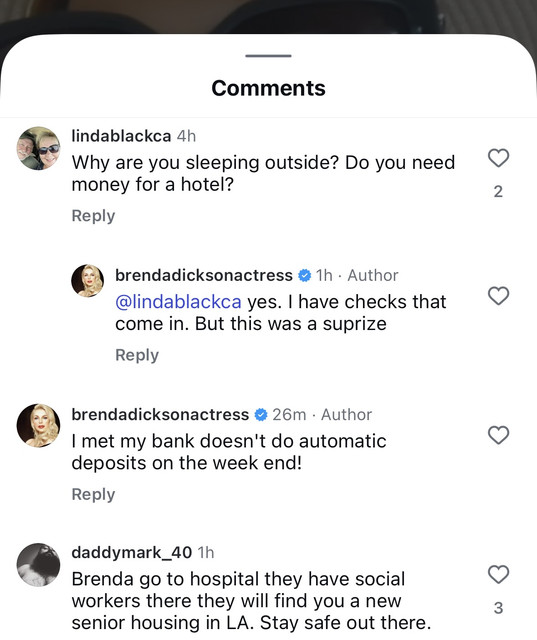
Task: Open brendadicksonactress username on 1h reply
Action: 204,275
